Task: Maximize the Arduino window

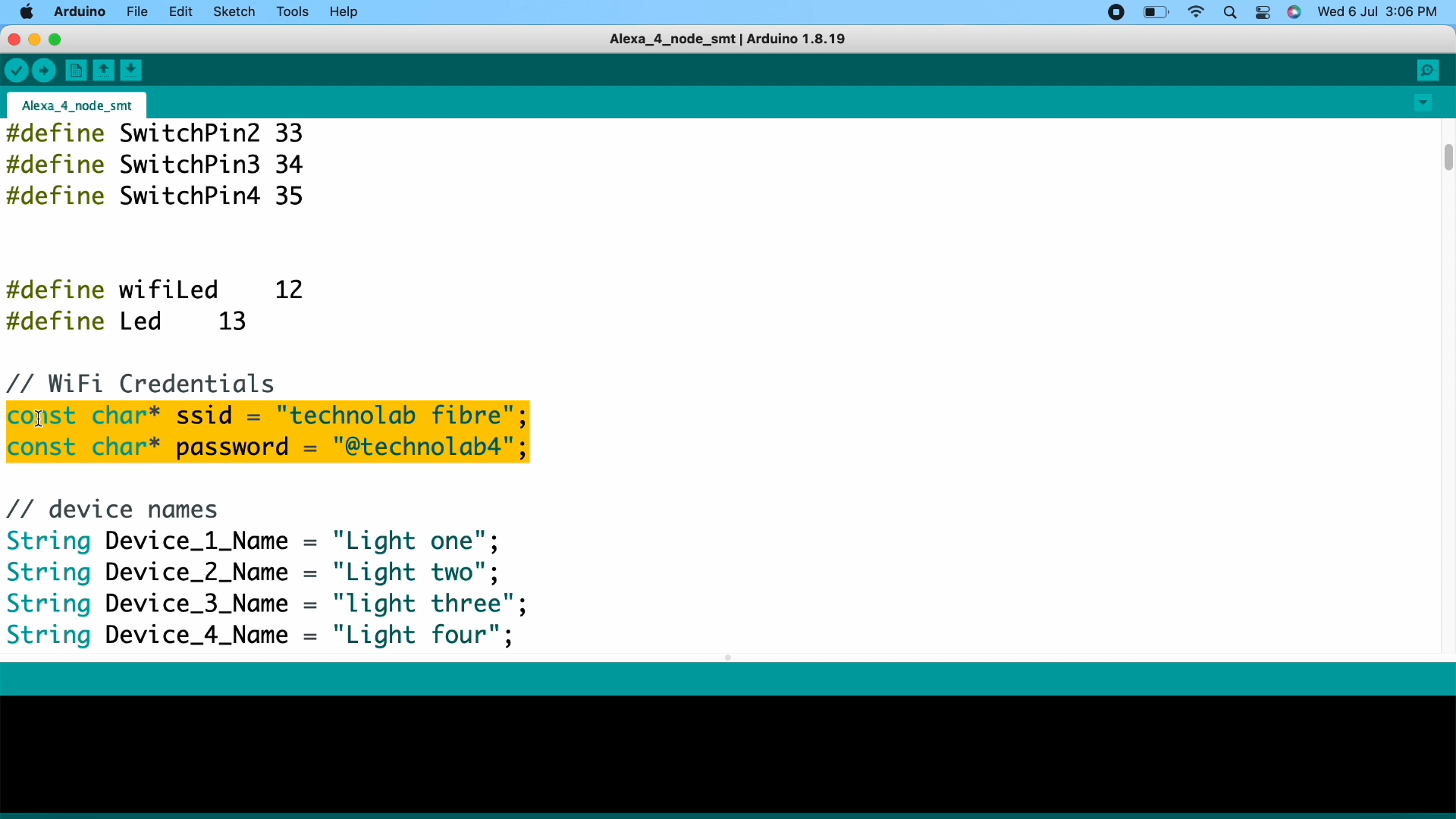Action: tap(56, 39)
